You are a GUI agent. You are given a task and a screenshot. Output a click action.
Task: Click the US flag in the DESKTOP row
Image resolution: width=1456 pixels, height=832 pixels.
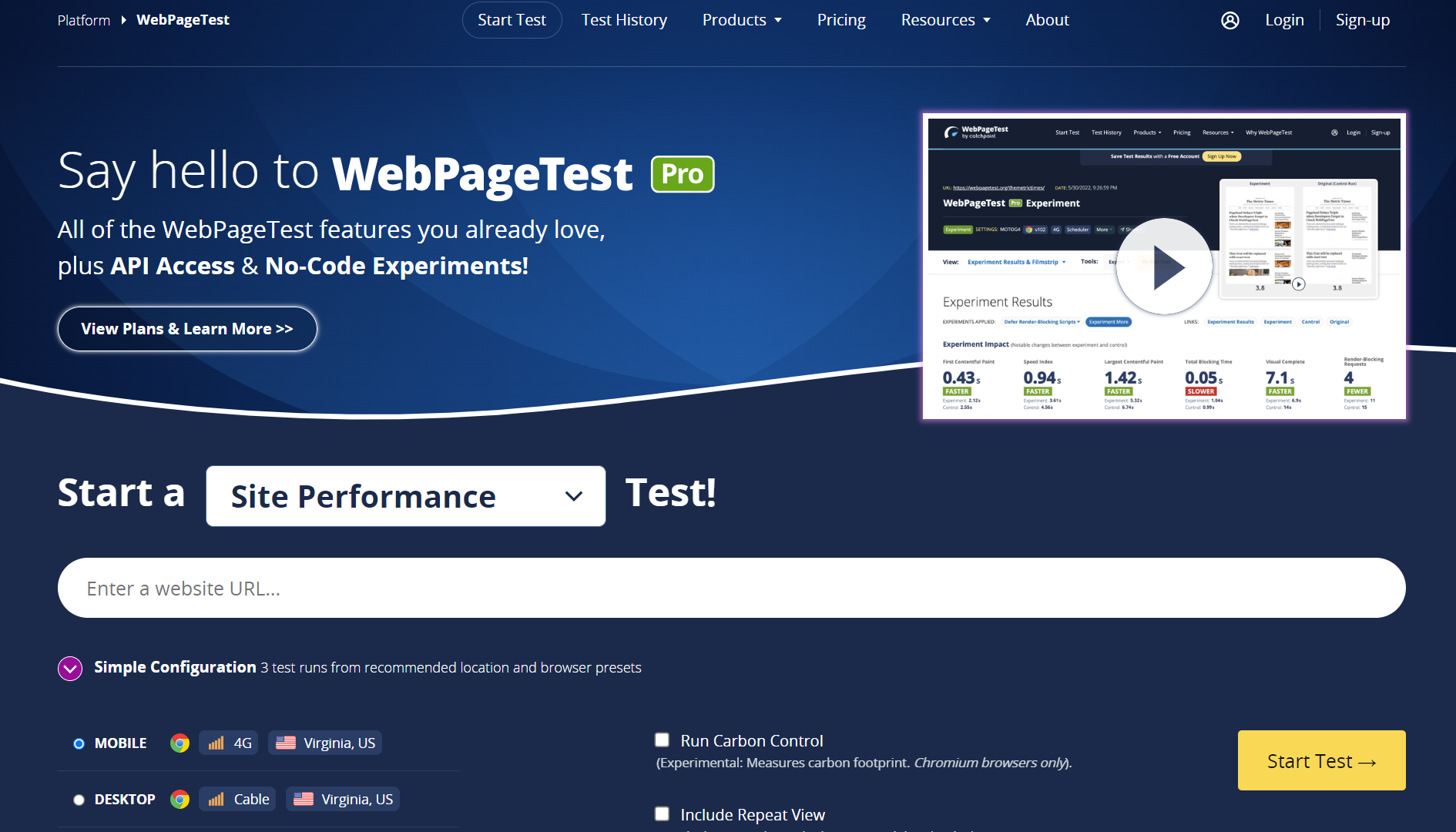click(304, 799)
